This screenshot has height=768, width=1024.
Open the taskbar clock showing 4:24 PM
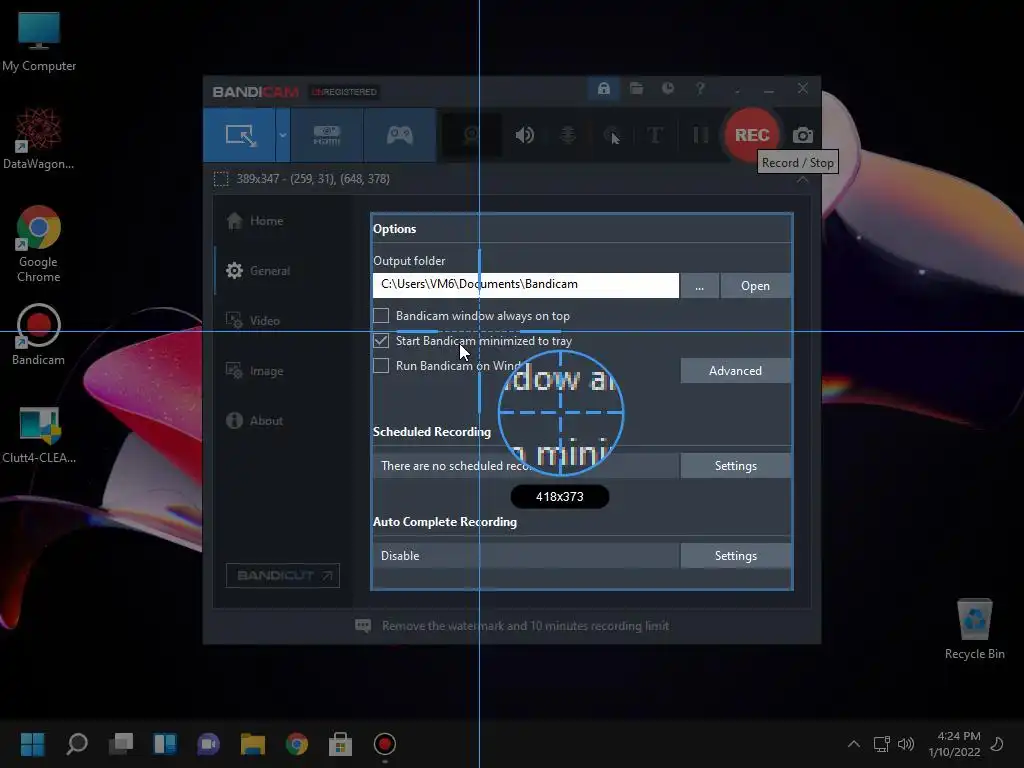coord(955,744)
